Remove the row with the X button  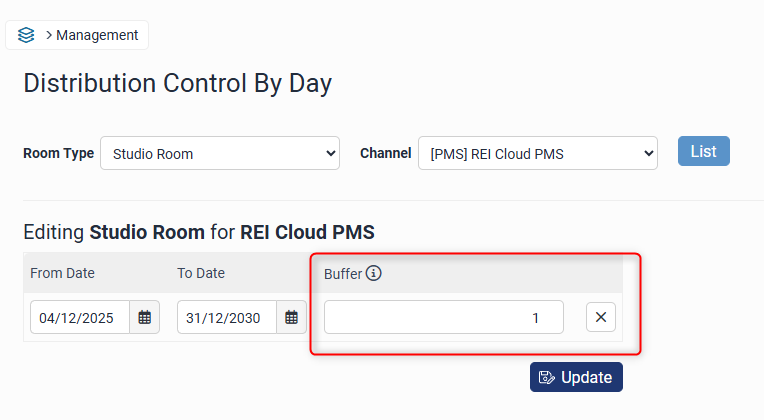pyautogui.click(x=600, y=318)
